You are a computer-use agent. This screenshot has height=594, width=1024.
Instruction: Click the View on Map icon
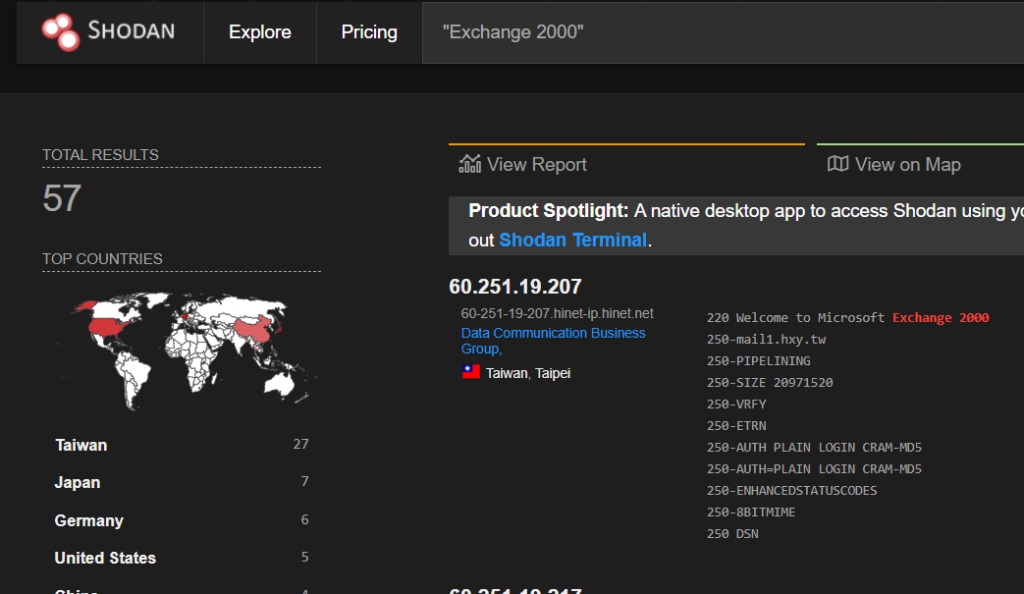838,164
